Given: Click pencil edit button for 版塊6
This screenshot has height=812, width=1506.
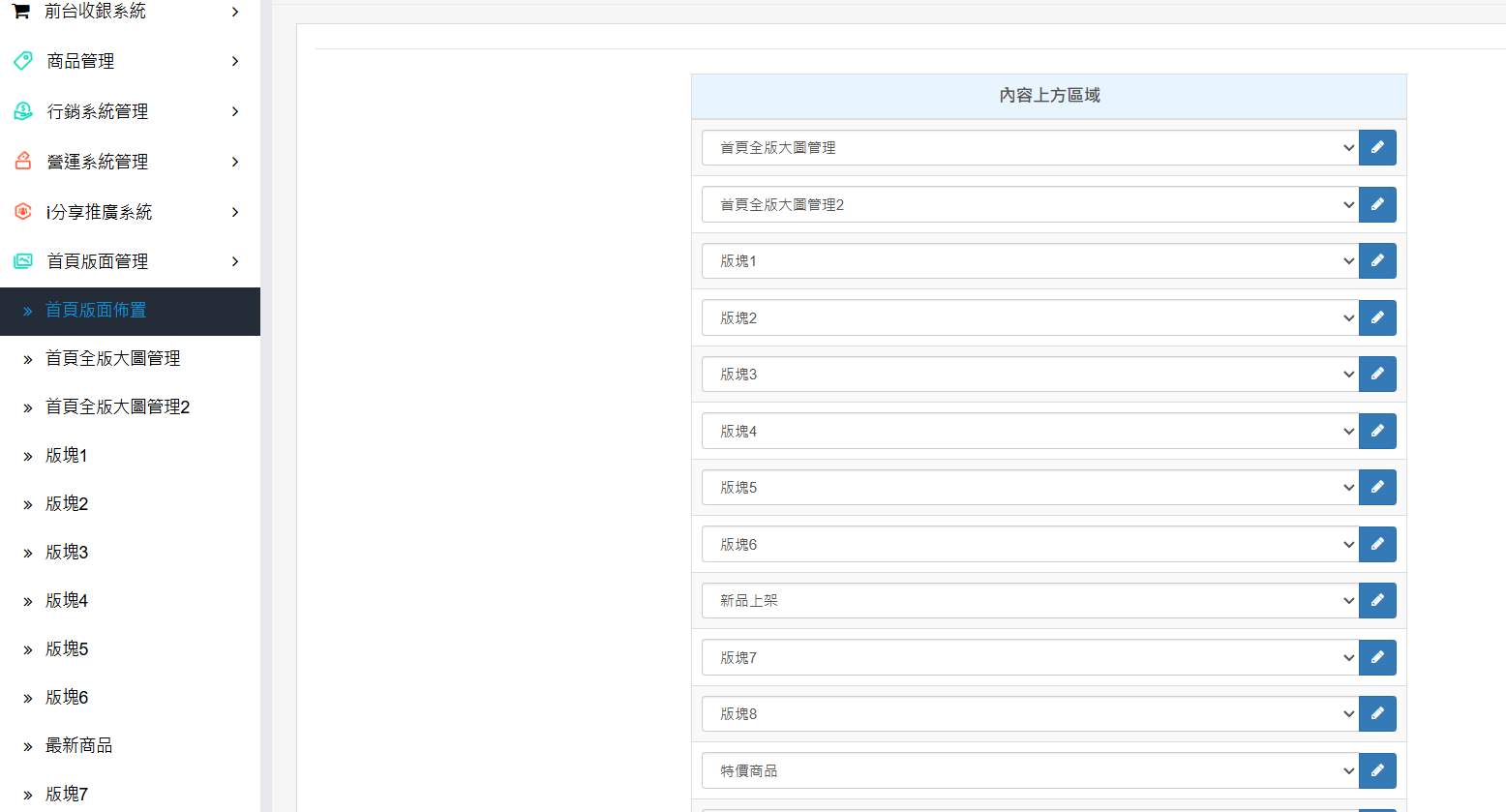Looking at the screenshot, I should [1377, 544].
